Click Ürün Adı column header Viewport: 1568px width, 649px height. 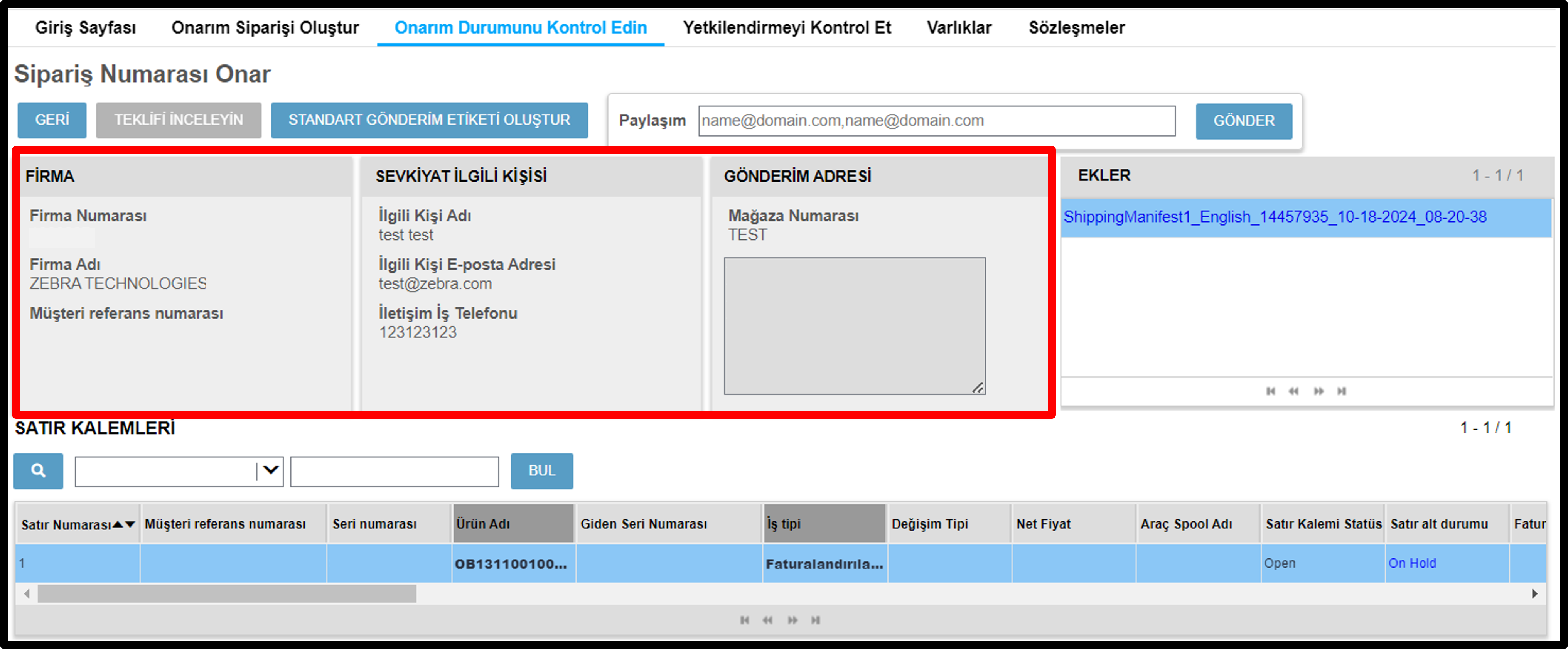coord(513,524)
